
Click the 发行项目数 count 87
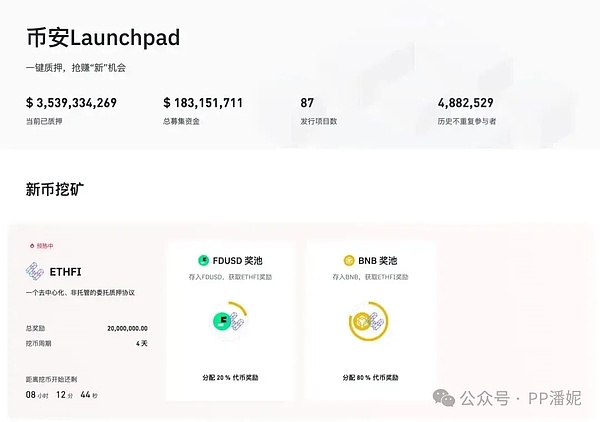tap(307, 102)
